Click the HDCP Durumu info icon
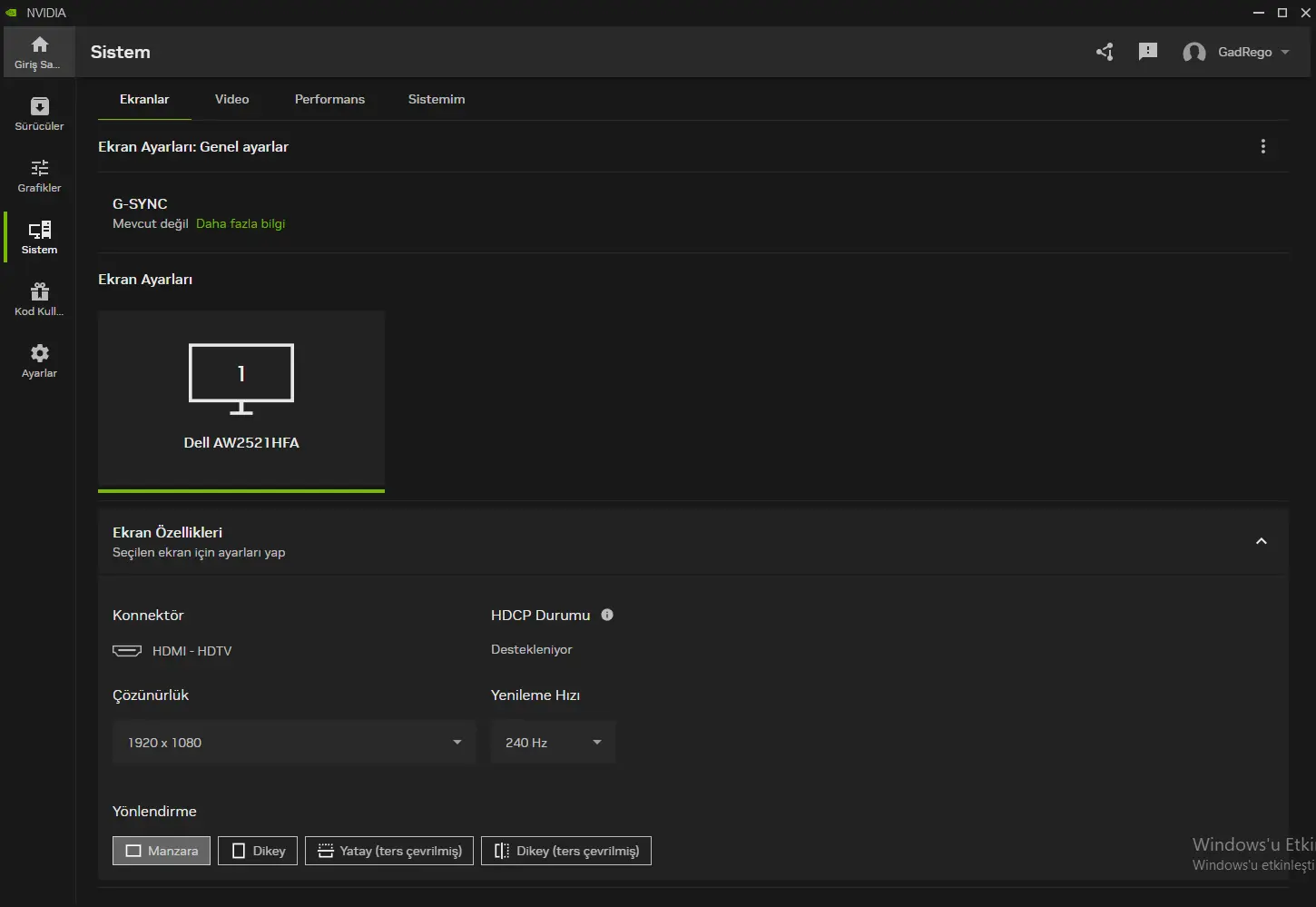Image resolution: width=1316 pixels, height=907 pixels. pyautogui.click(x=607, y=615)
